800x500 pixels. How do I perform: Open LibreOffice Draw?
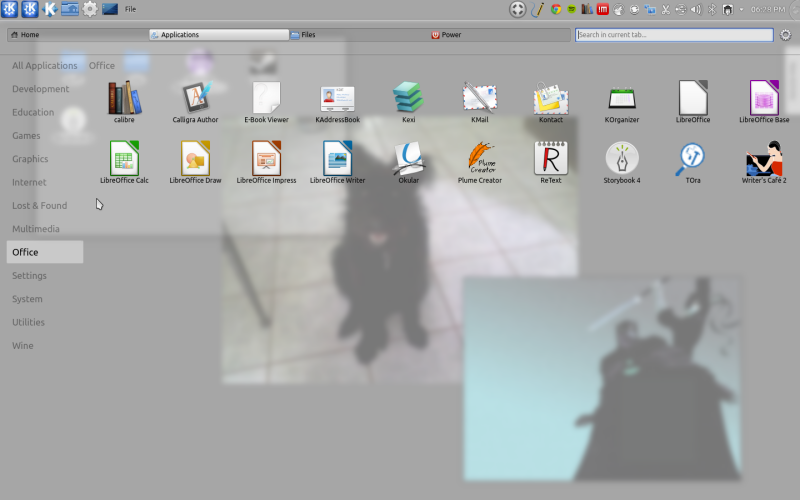(x=195, y=162)
